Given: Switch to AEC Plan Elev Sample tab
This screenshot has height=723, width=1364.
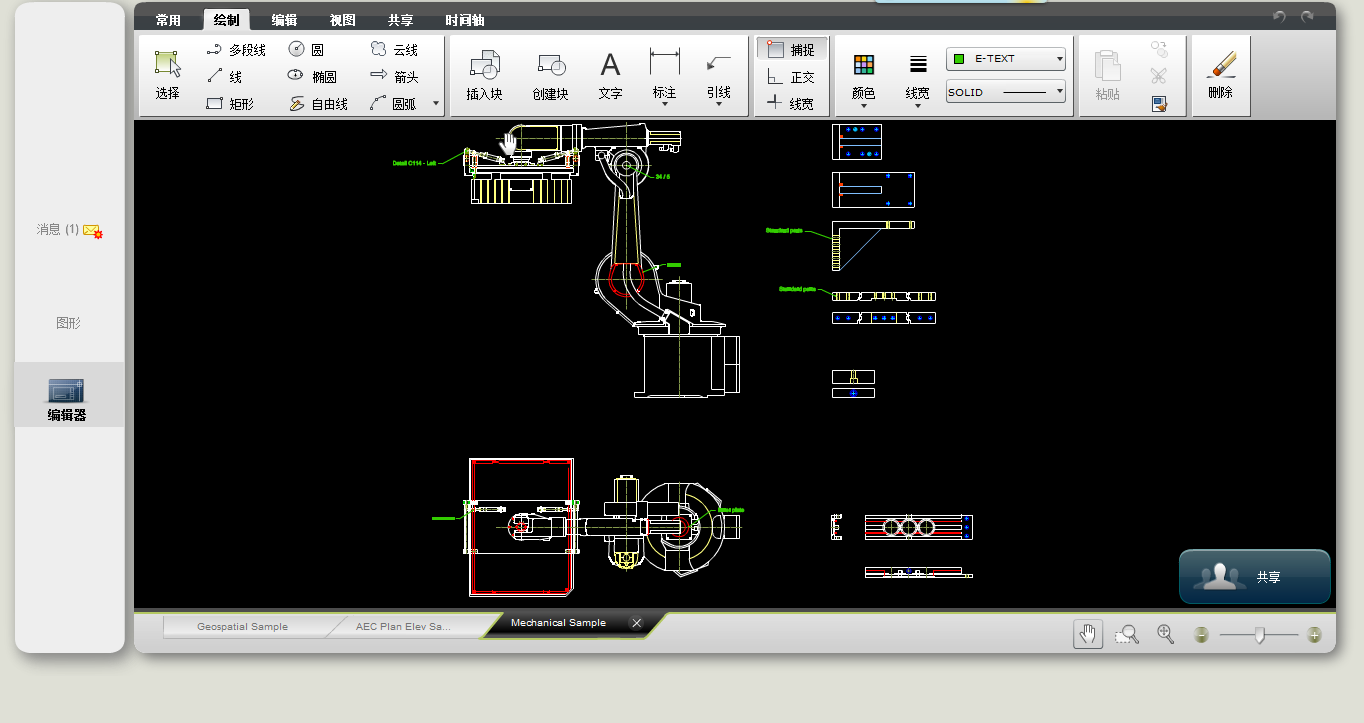Looking at the screenshot, I should point(403,626).
